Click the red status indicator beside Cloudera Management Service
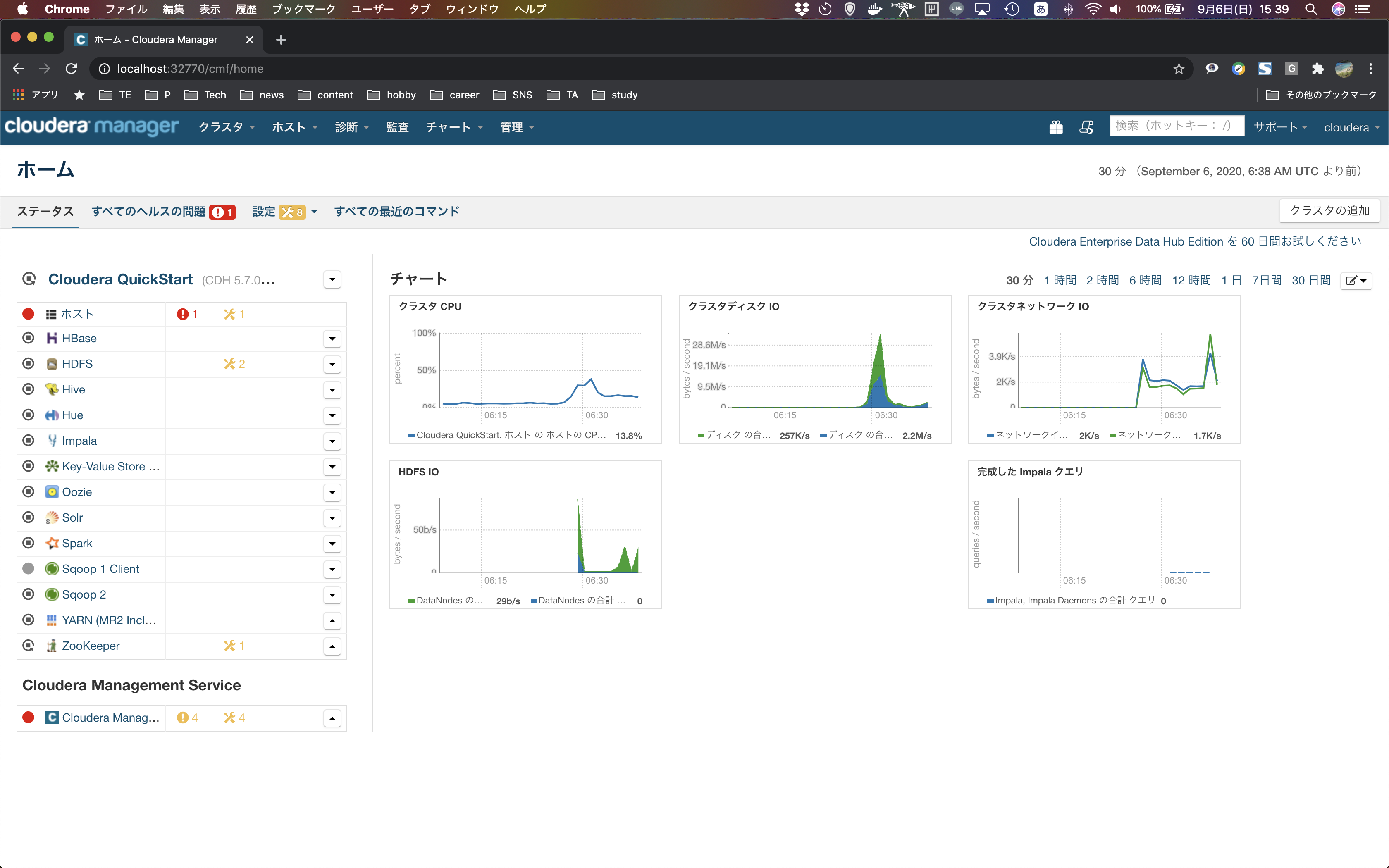 tap(28, 718)
